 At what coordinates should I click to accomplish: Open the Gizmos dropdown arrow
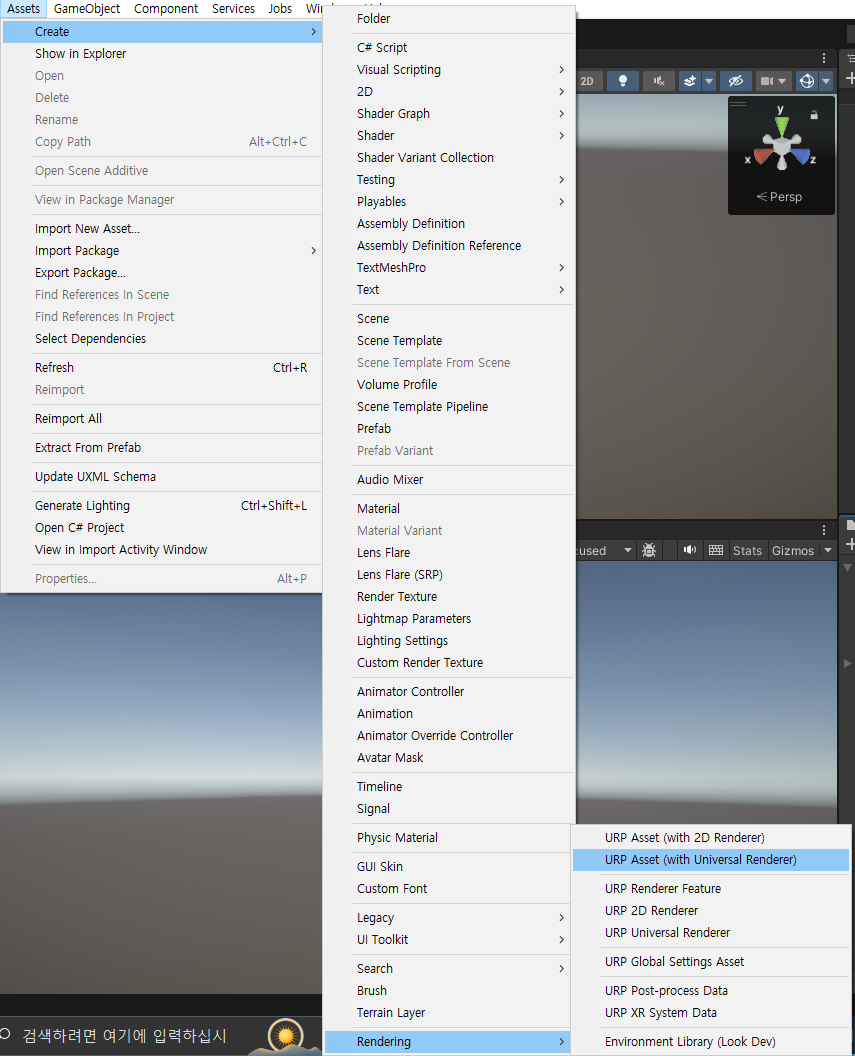coord(828,550)
